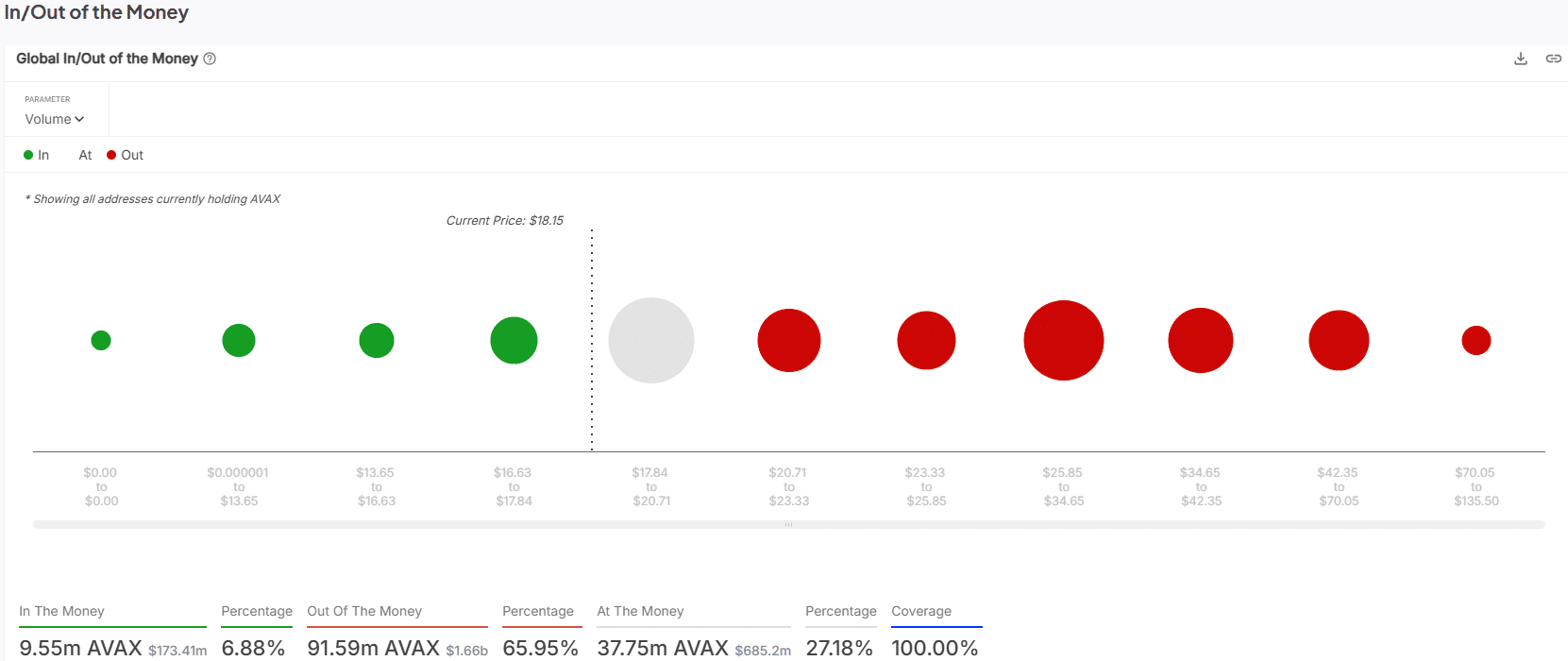This screenshot has width=1568, height=661.
Task: Toggle the red Out legend item
Action: (125, 155)
